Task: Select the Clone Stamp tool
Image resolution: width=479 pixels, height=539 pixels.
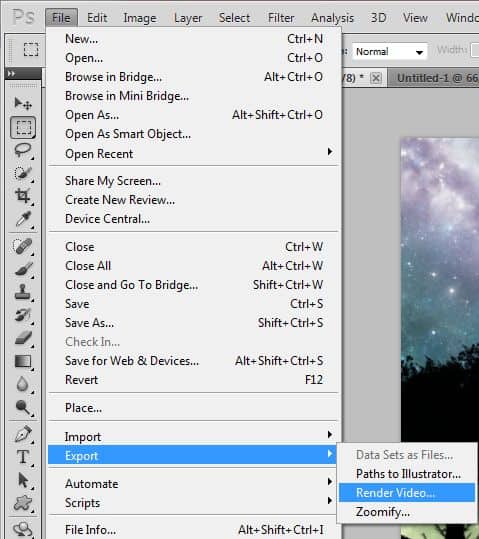Action: click(23, 292)
